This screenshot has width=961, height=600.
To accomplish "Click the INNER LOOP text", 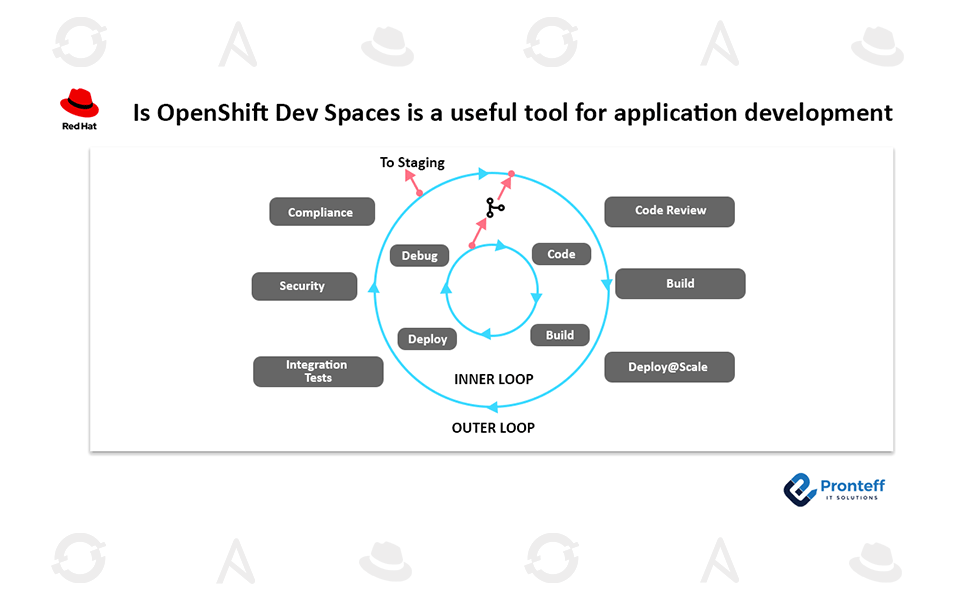I will tap(493, 380).
